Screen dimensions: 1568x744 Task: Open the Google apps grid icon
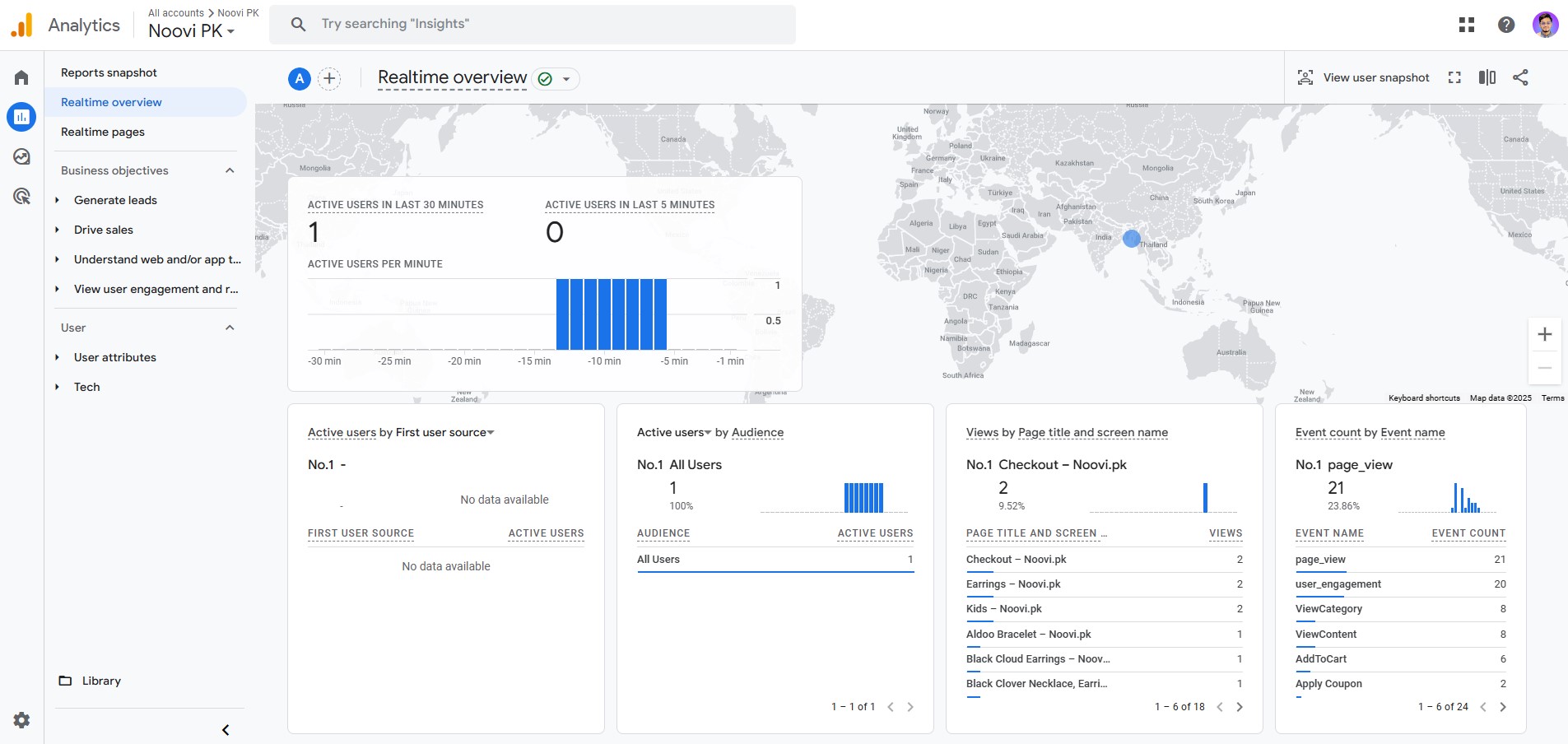coord(1466,25)
